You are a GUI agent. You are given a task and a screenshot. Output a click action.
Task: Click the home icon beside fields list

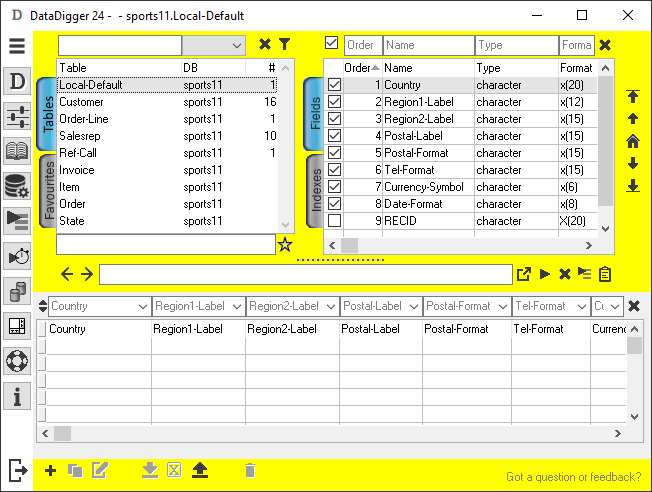coord(632,141)
